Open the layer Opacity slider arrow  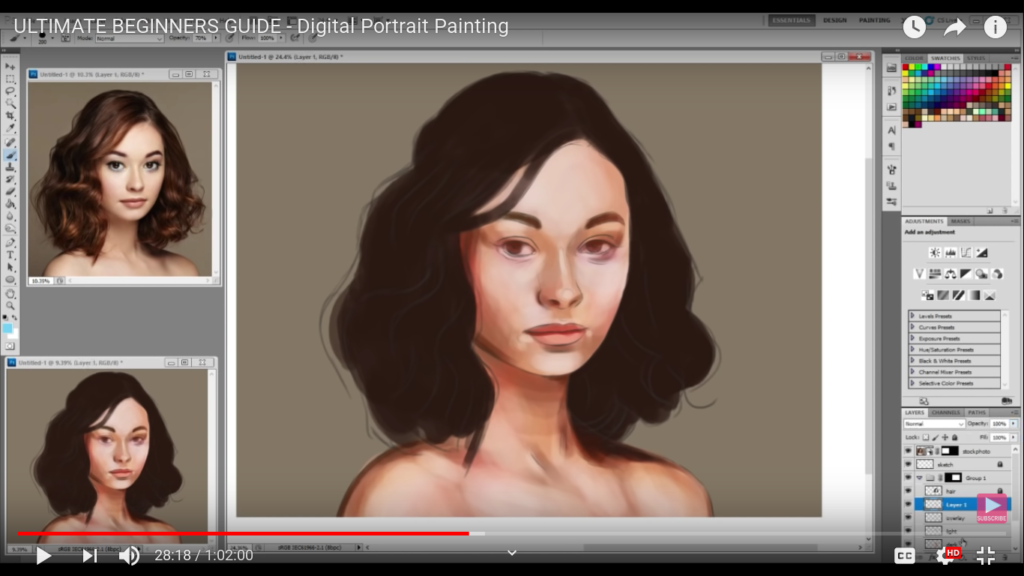coord(1014,424)
